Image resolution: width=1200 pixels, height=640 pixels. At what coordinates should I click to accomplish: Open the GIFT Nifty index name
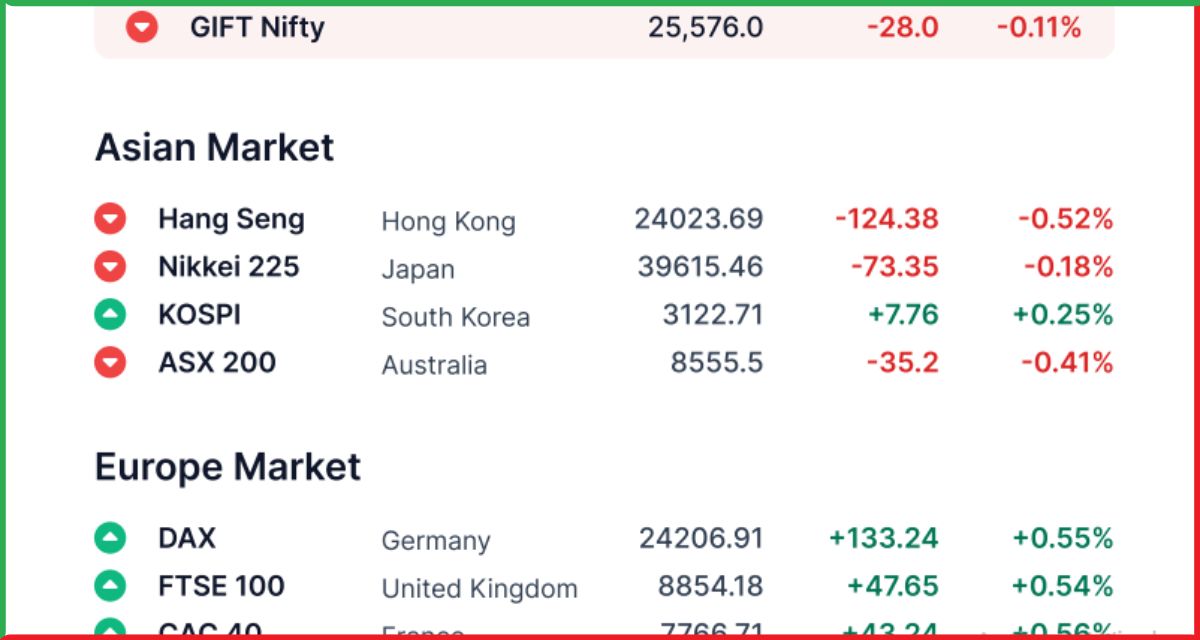coord(257,28)
